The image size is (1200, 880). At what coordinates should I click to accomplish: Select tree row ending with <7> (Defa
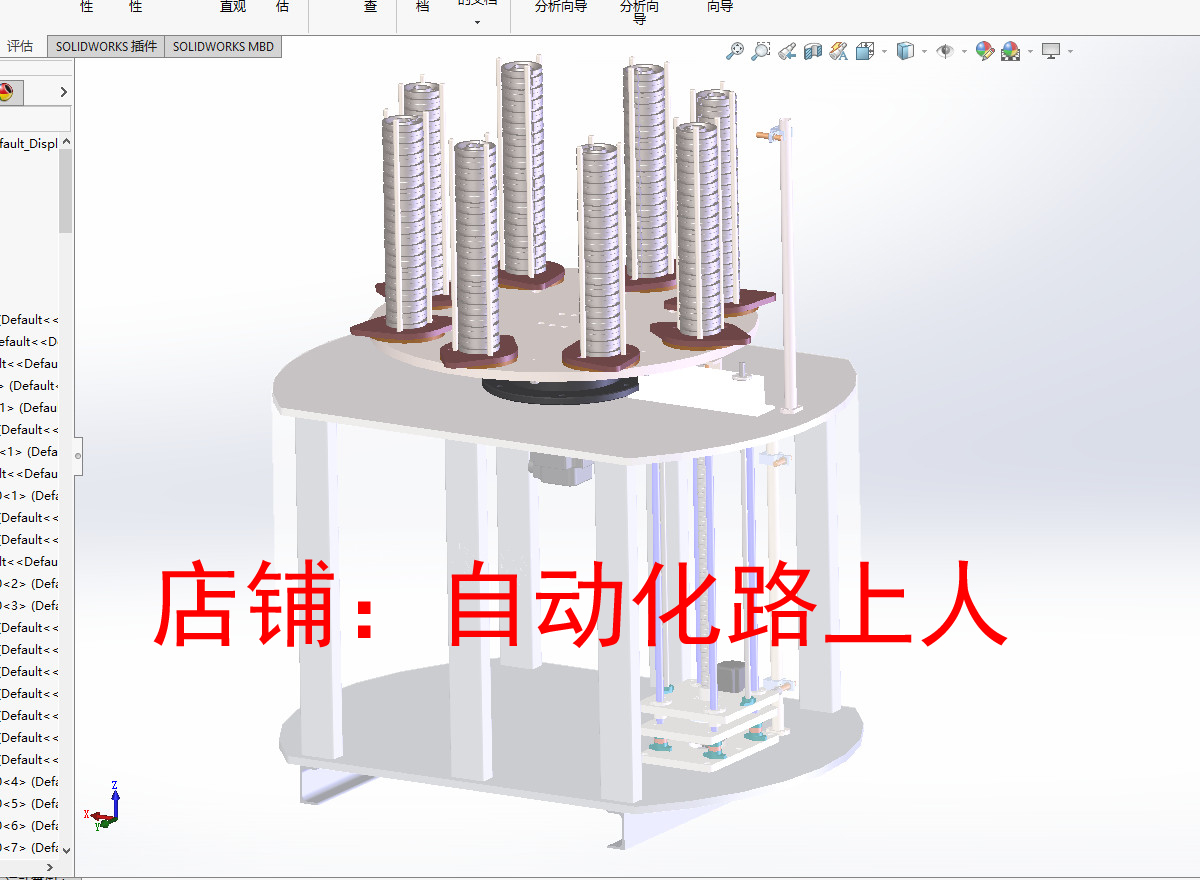pyautogui.click(x=30, y=847)
